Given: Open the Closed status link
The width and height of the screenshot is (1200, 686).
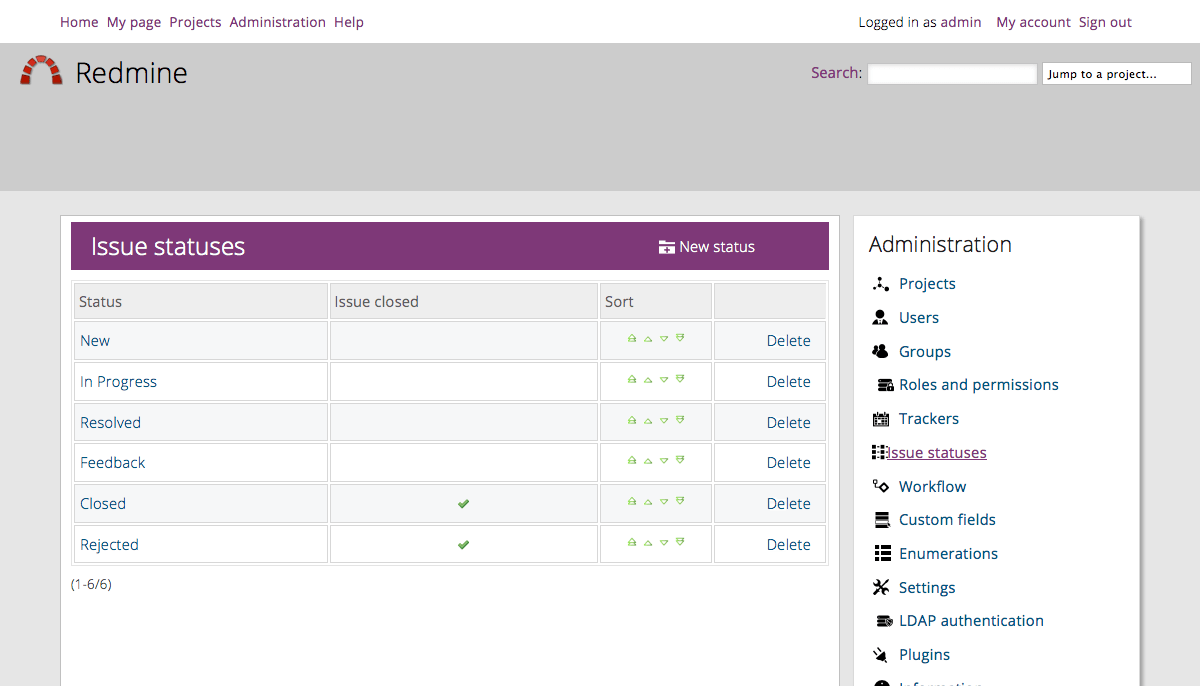Looking at the screenshot, I should point(103,504).
